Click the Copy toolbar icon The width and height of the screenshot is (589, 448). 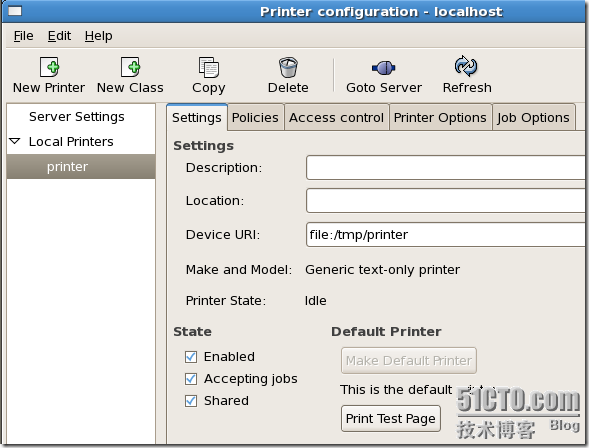click(x=208, y=67)
